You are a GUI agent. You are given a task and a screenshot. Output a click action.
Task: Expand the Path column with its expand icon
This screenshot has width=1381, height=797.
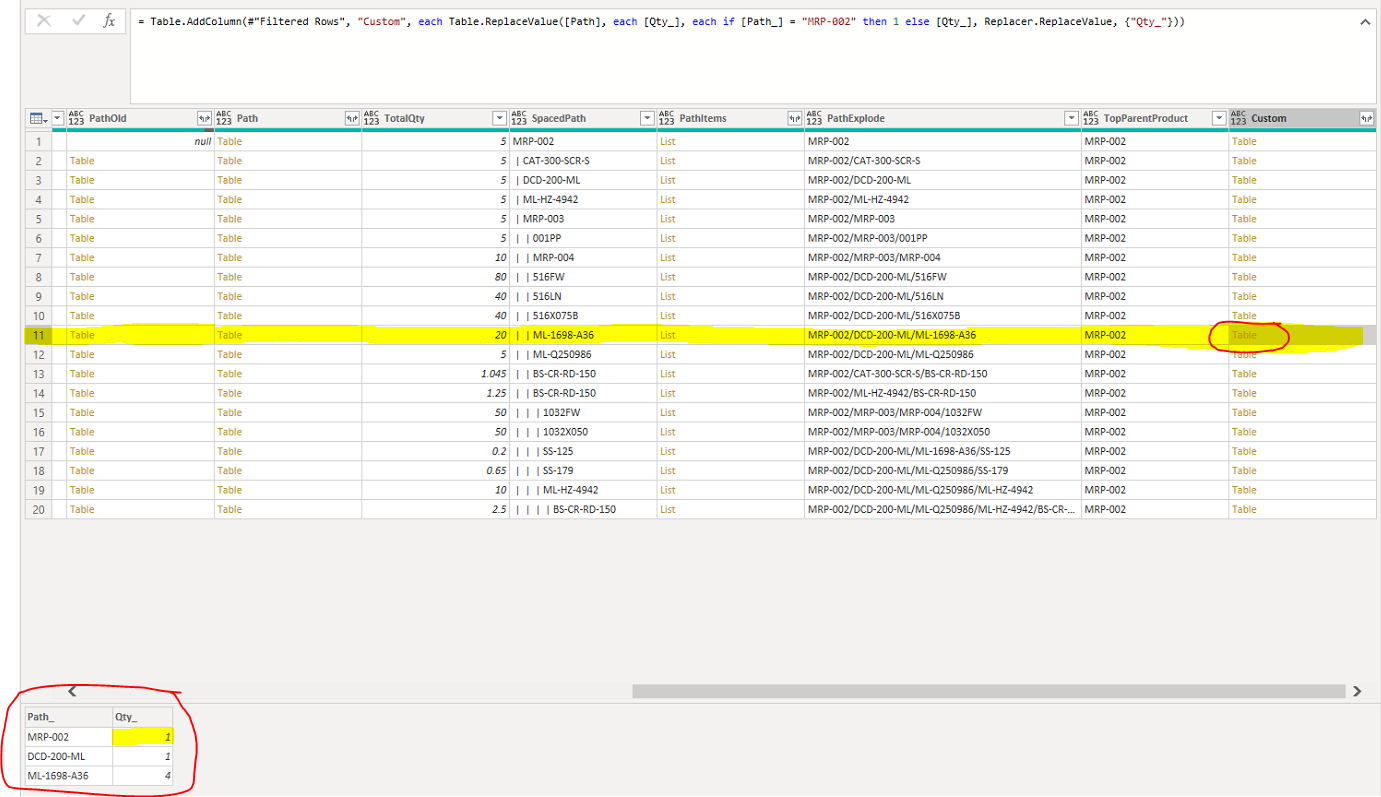(352, 118)
